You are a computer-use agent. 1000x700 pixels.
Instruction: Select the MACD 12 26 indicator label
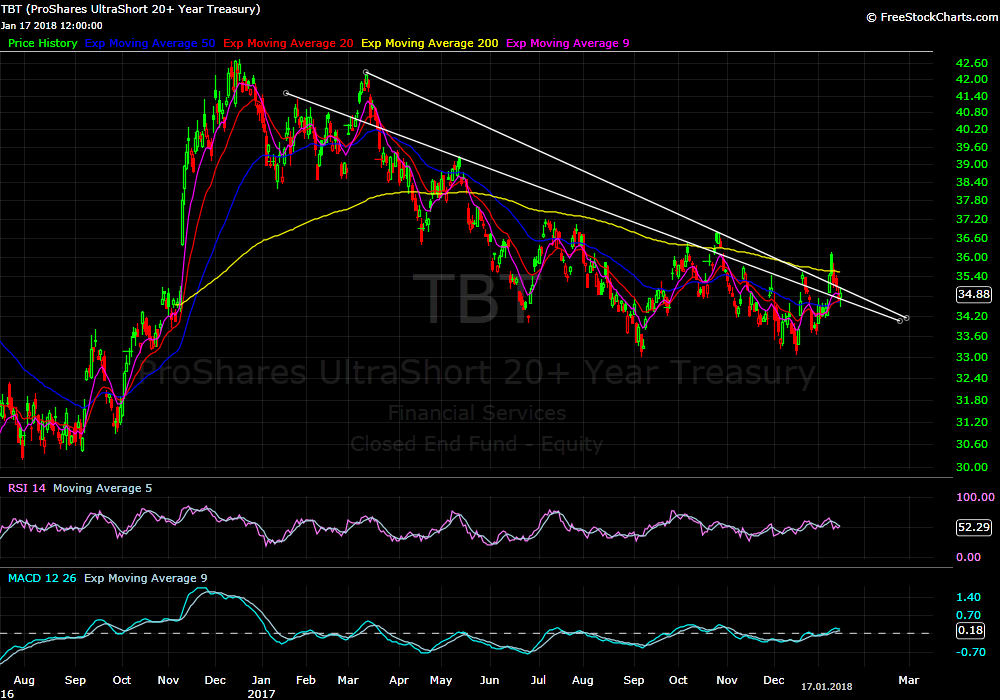pos(42,578)
